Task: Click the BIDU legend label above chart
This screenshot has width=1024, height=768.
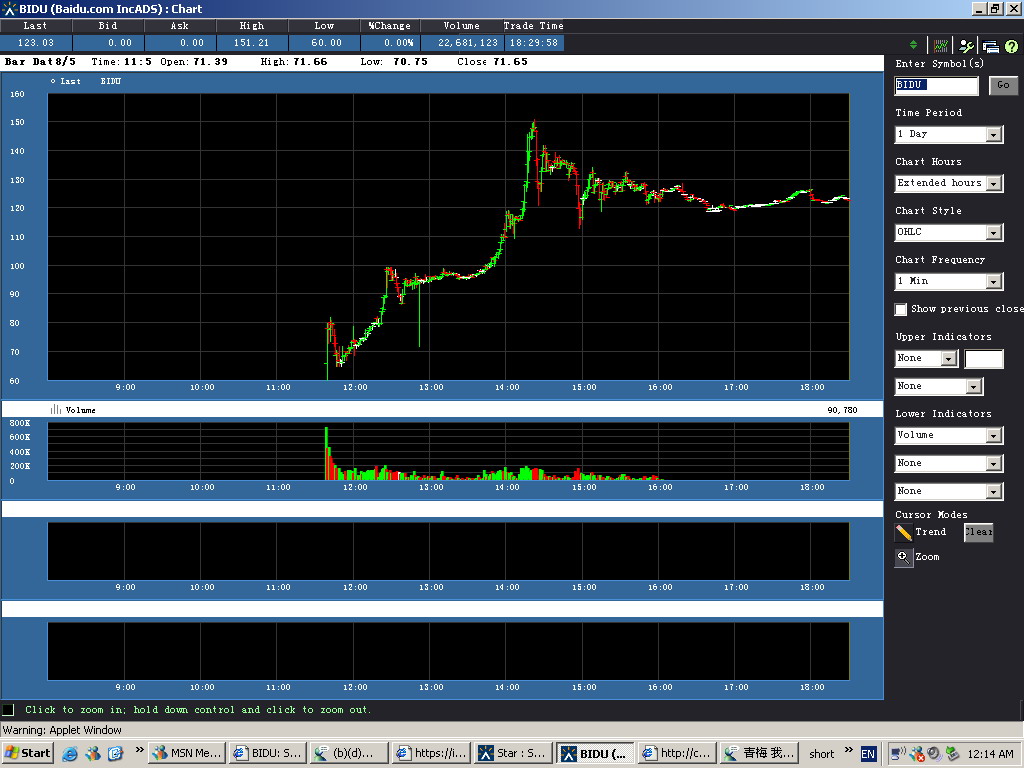Action: (x=110, y=81)
